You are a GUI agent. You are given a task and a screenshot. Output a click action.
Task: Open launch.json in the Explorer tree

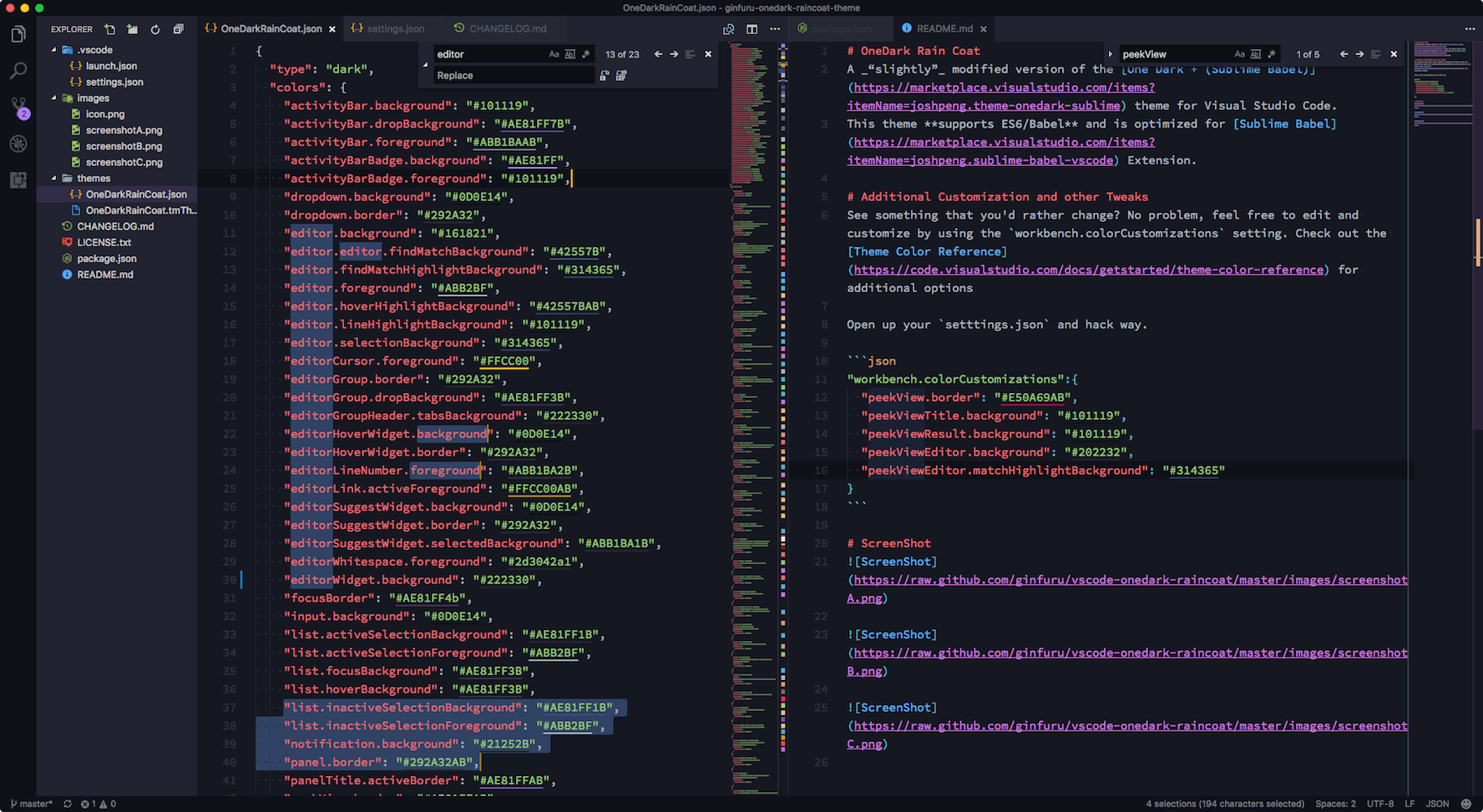tap(111, 66)
